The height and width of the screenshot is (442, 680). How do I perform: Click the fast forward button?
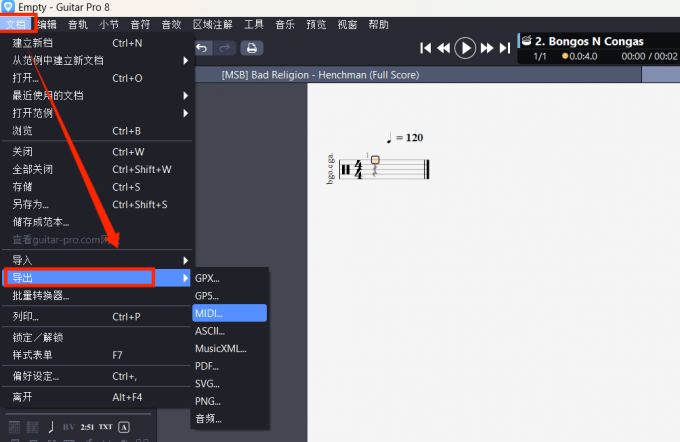487,47
